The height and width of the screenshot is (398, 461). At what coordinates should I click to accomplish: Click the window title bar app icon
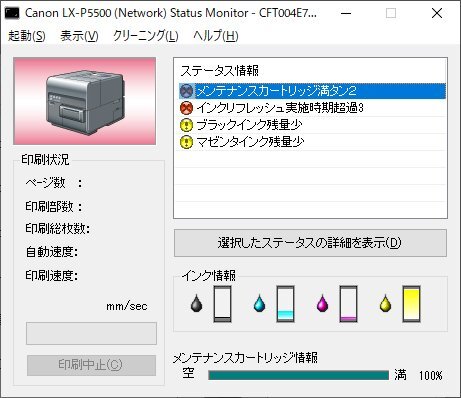pyautogui.click(x=12, y=13)
